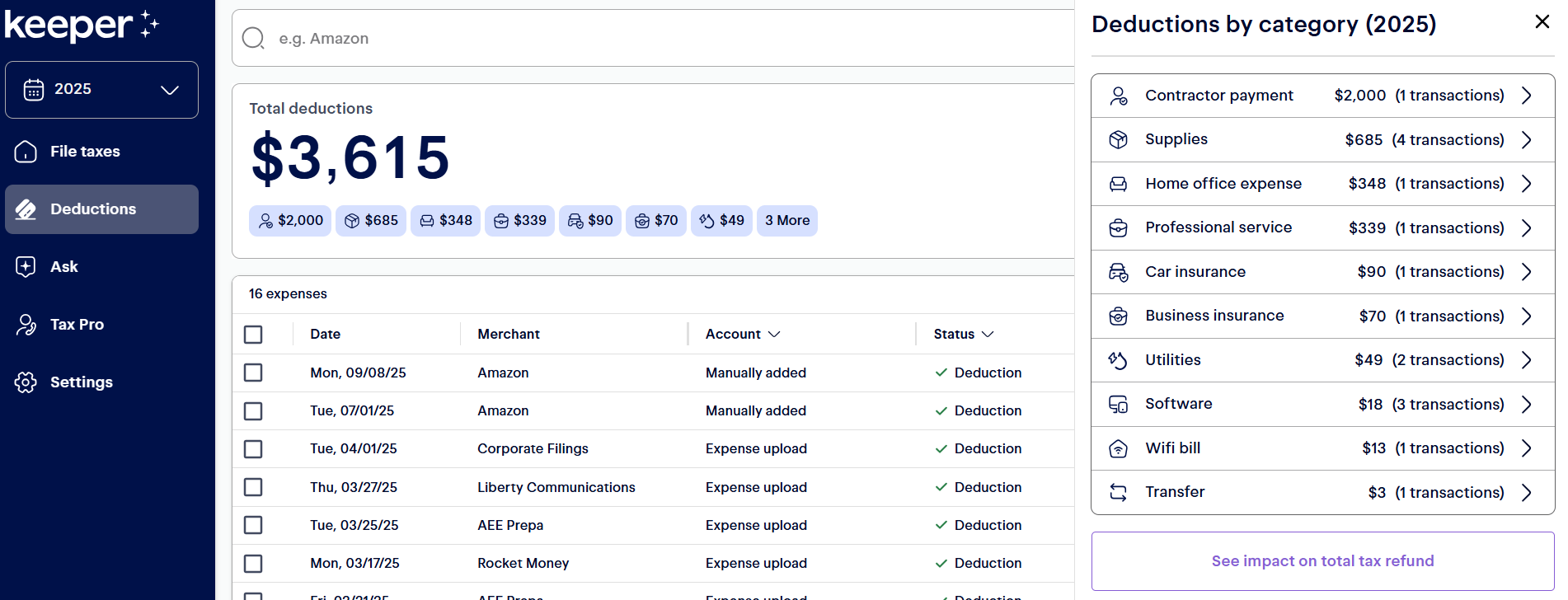Check the Corporate Filings expense row
Image resolution: width=1568 pixels, height=600 pixels.
(253, 449)
